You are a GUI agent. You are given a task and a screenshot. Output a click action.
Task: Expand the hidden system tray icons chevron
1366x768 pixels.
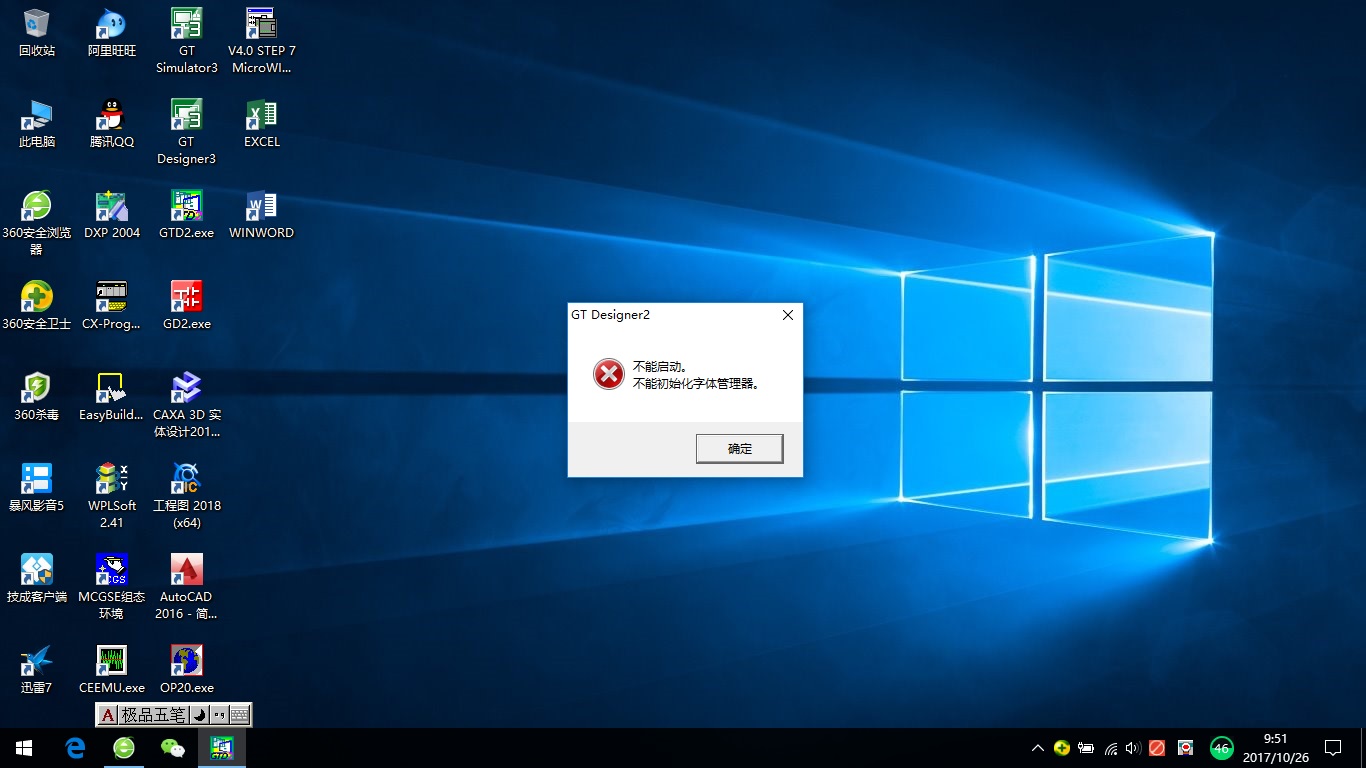(1038, 748)
